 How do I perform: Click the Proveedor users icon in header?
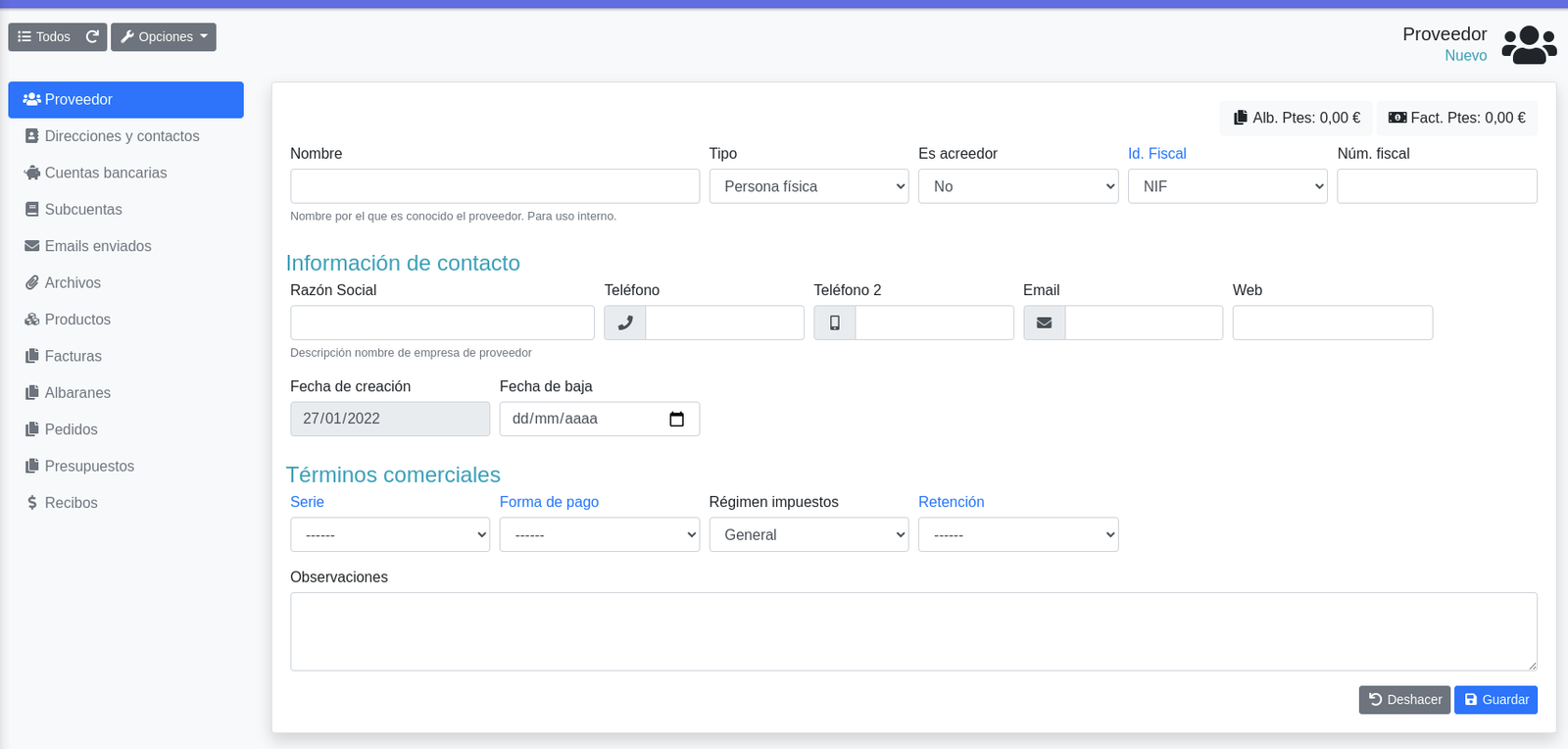click(1529, 45)
